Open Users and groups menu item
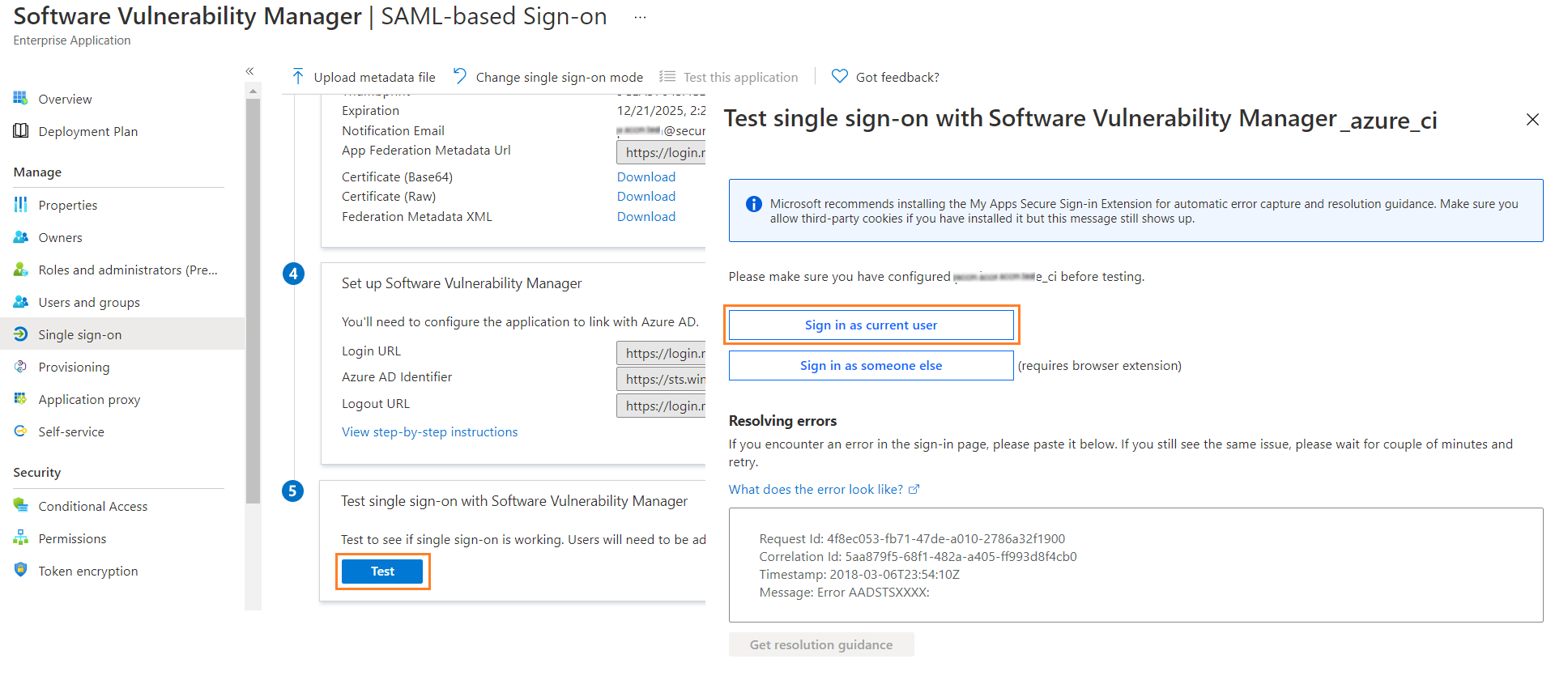This screenshot has width=1568, height=680. (88, 302)
